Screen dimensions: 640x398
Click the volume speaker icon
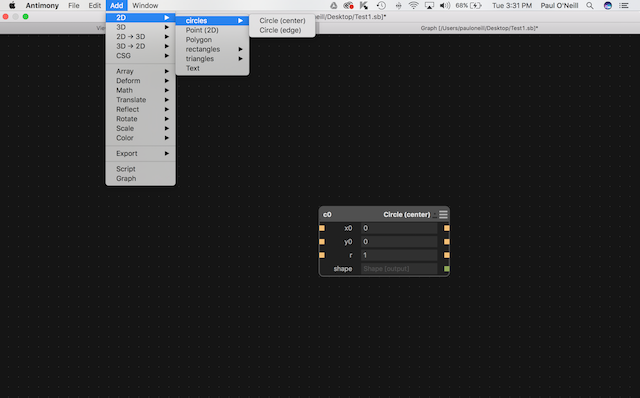444,5
